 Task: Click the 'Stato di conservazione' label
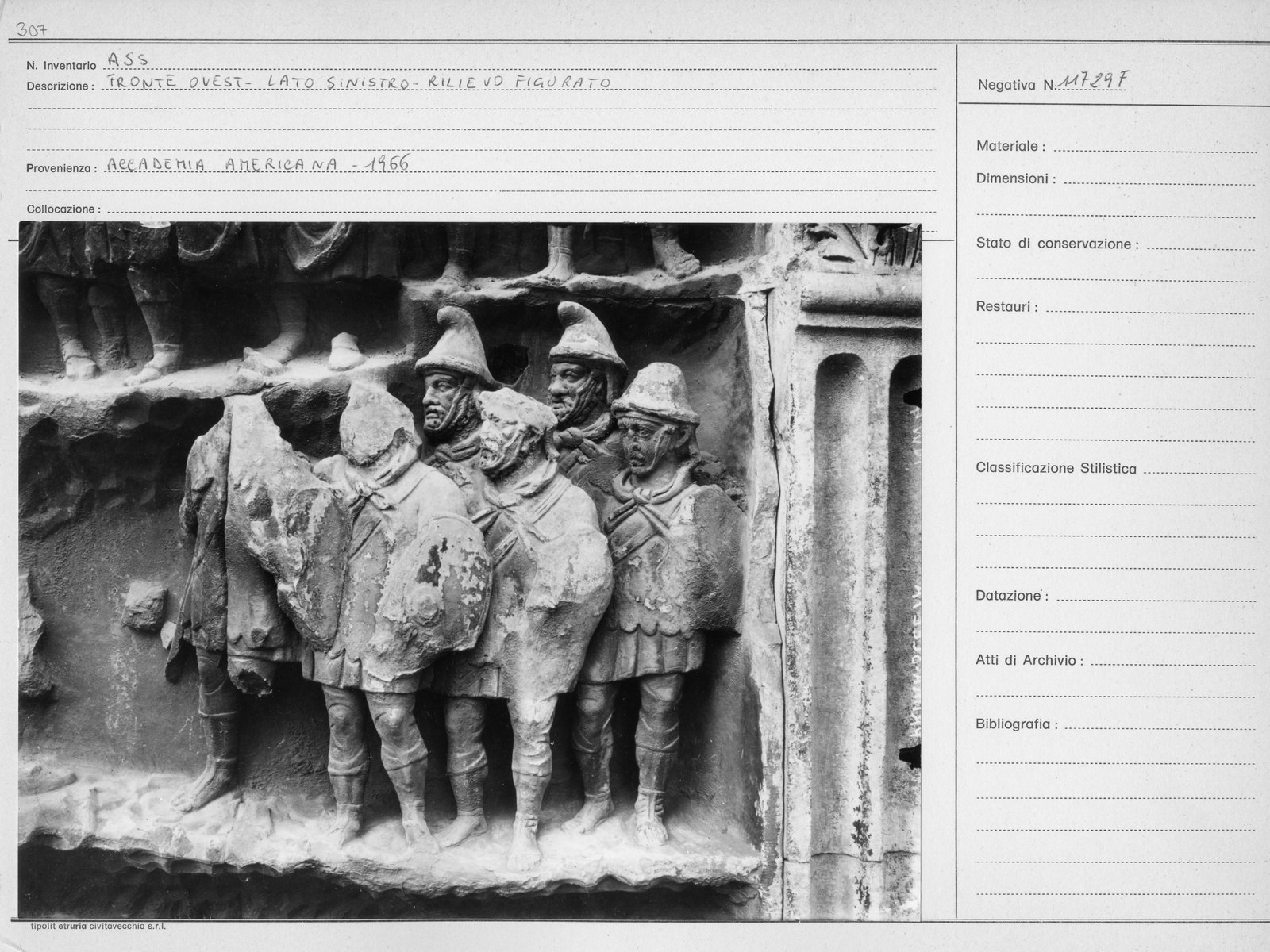coord(1057,244)
